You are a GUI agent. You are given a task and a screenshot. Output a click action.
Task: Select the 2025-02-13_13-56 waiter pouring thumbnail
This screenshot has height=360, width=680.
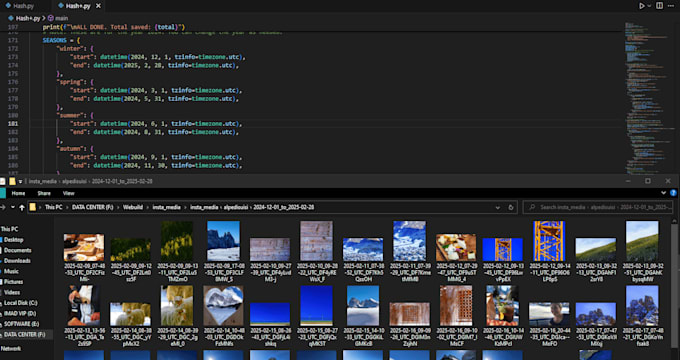coord(84,306)
